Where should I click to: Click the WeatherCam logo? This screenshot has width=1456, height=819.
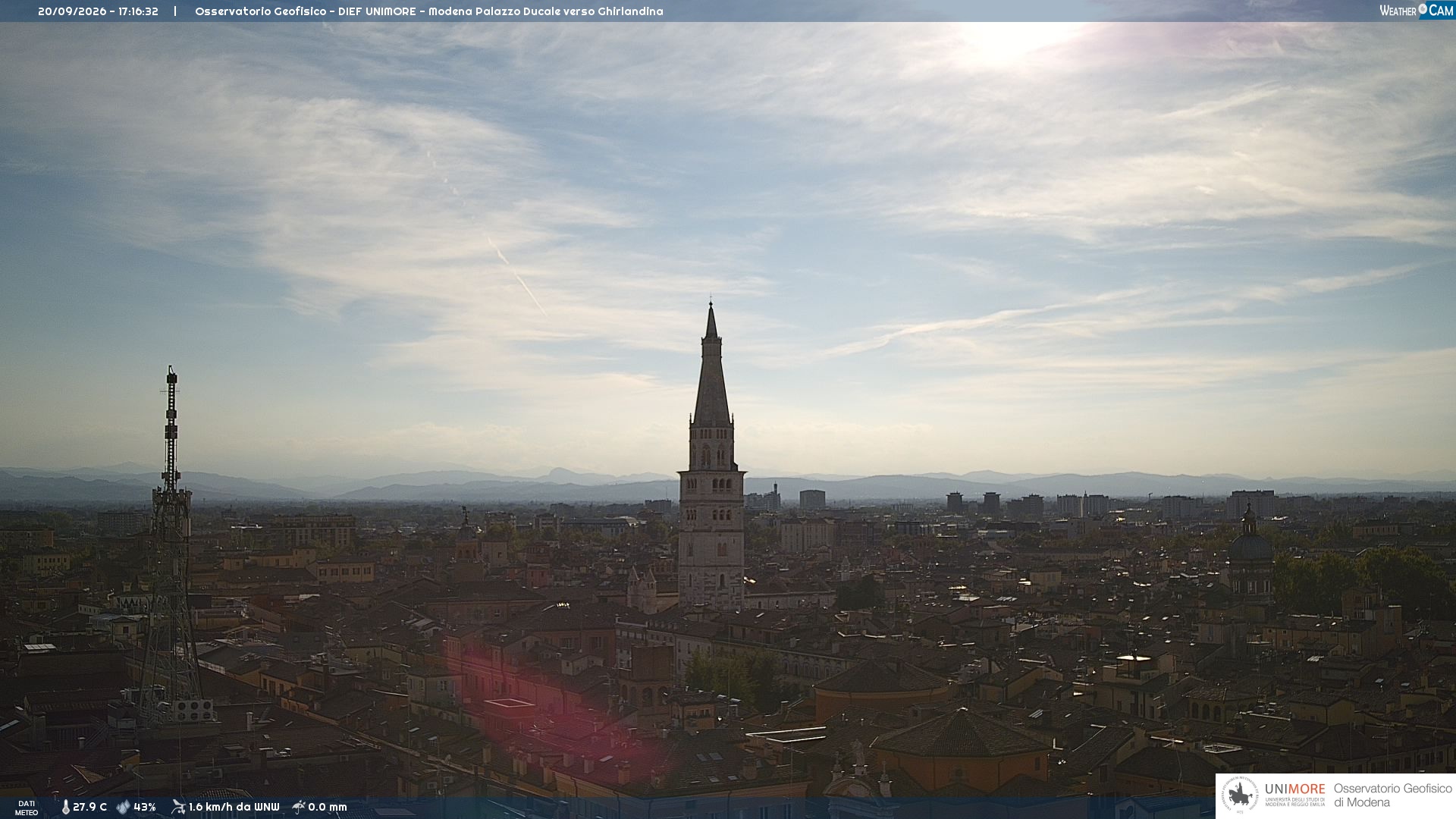(1417, 11)
